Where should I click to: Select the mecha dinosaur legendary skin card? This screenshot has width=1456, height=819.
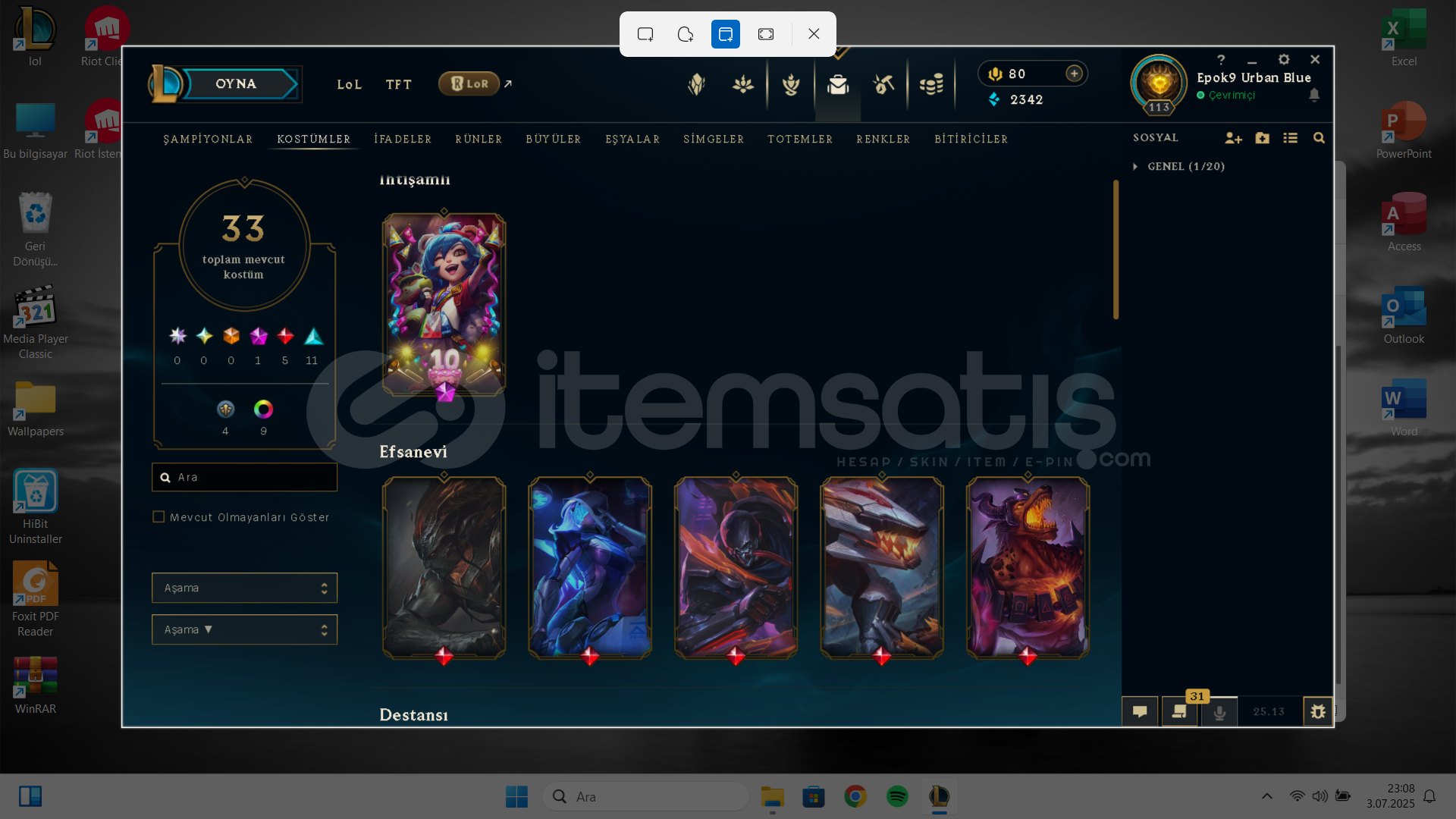pos(882,567)
